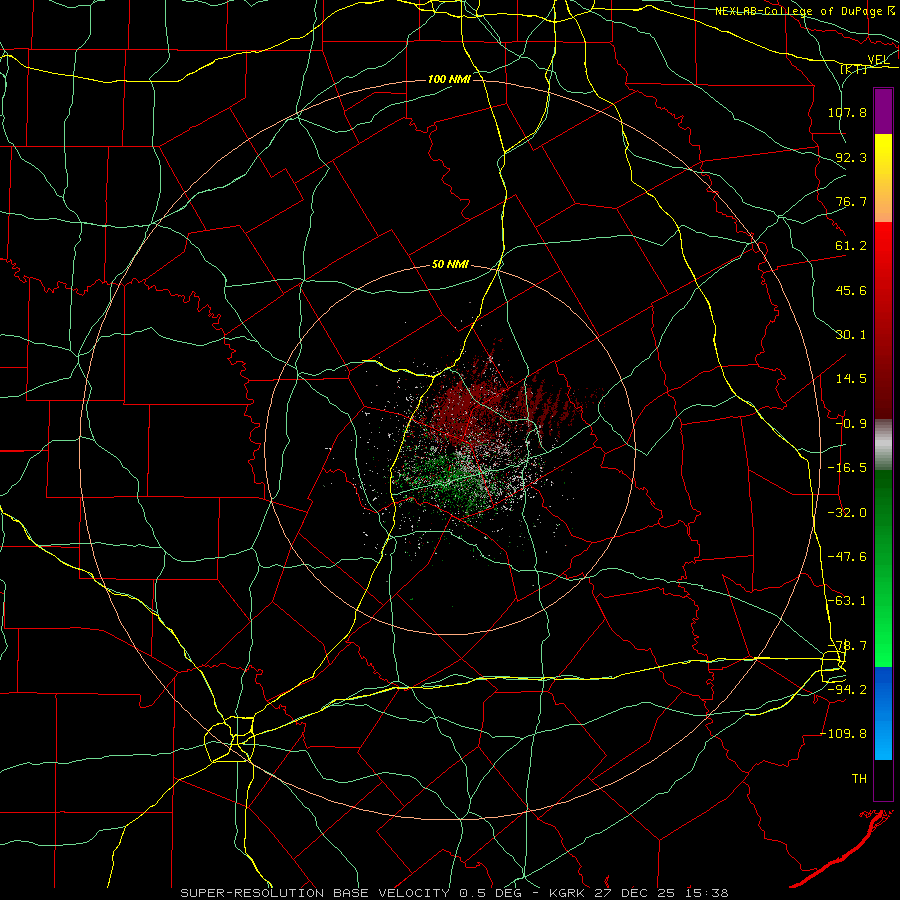Image resolution: width=900 pixels, height=900 pixels.
Task: Click the "[KT]" units label
Action: (x=854, y=69)
